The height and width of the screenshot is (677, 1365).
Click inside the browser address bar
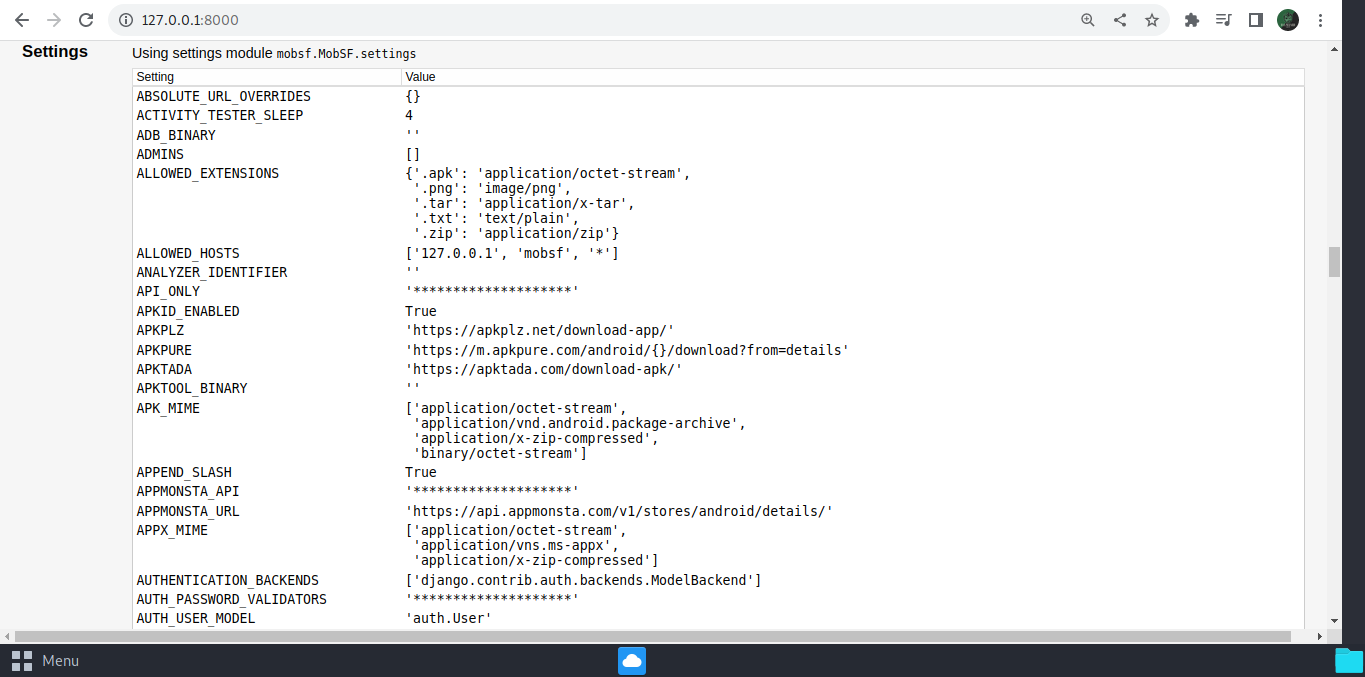[400, 19]
